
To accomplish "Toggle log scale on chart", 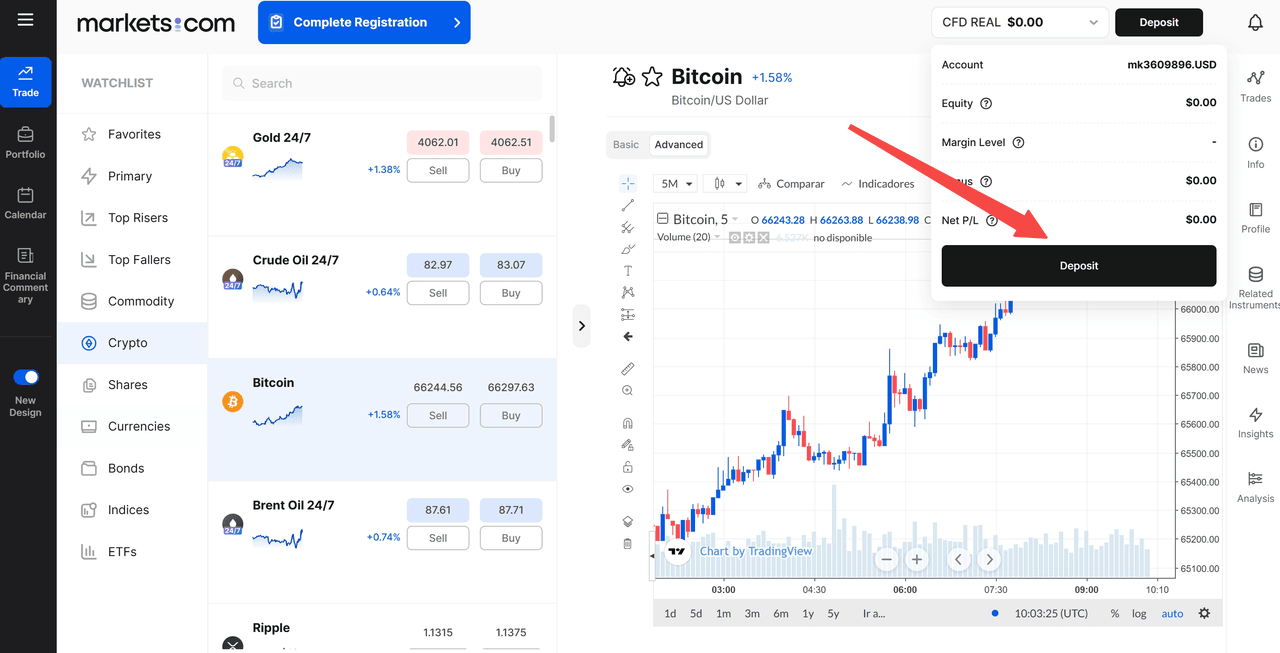I will tap(1139, 613).
